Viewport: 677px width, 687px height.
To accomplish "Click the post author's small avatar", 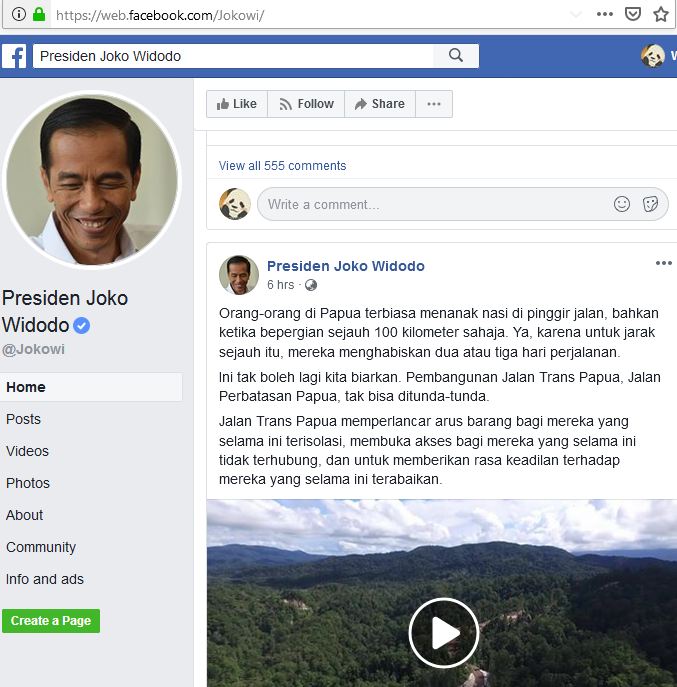I will (x=238, y=275).
